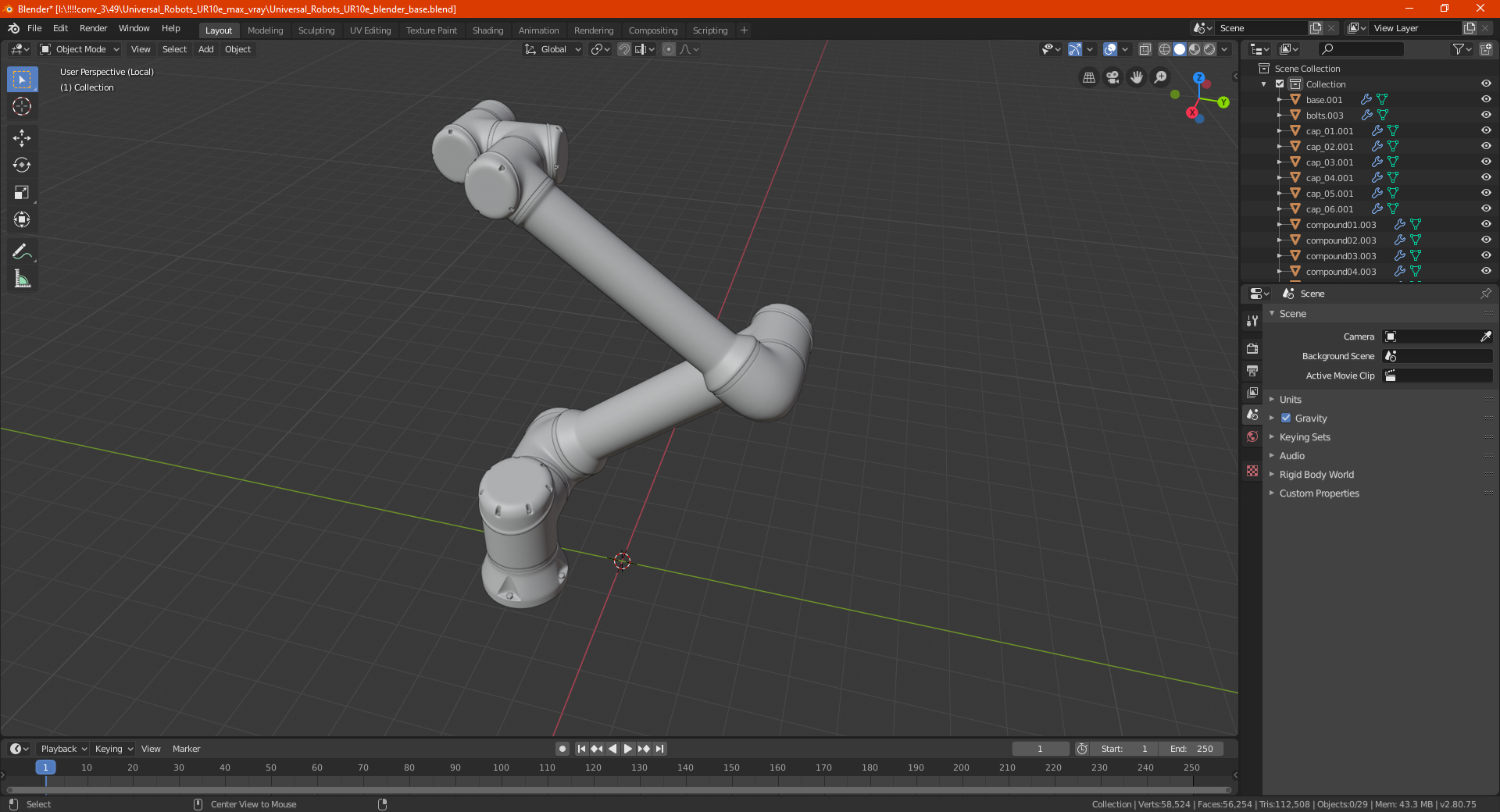Expand the Custom Properties panel
Image resolution: width=1500 pixels, height=812 pixels.
tap(1319, 493)
